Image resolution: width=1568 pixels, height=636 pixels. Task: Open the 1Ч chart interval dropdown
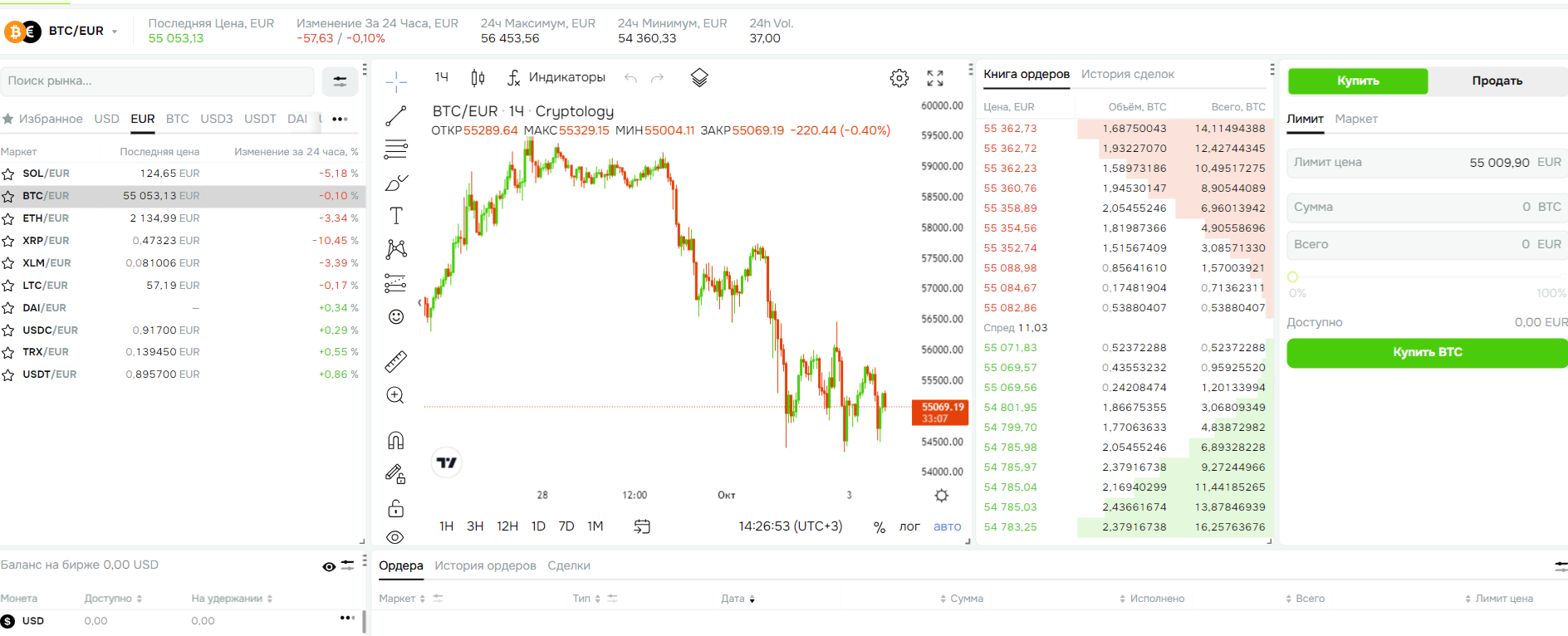point(441,77)
